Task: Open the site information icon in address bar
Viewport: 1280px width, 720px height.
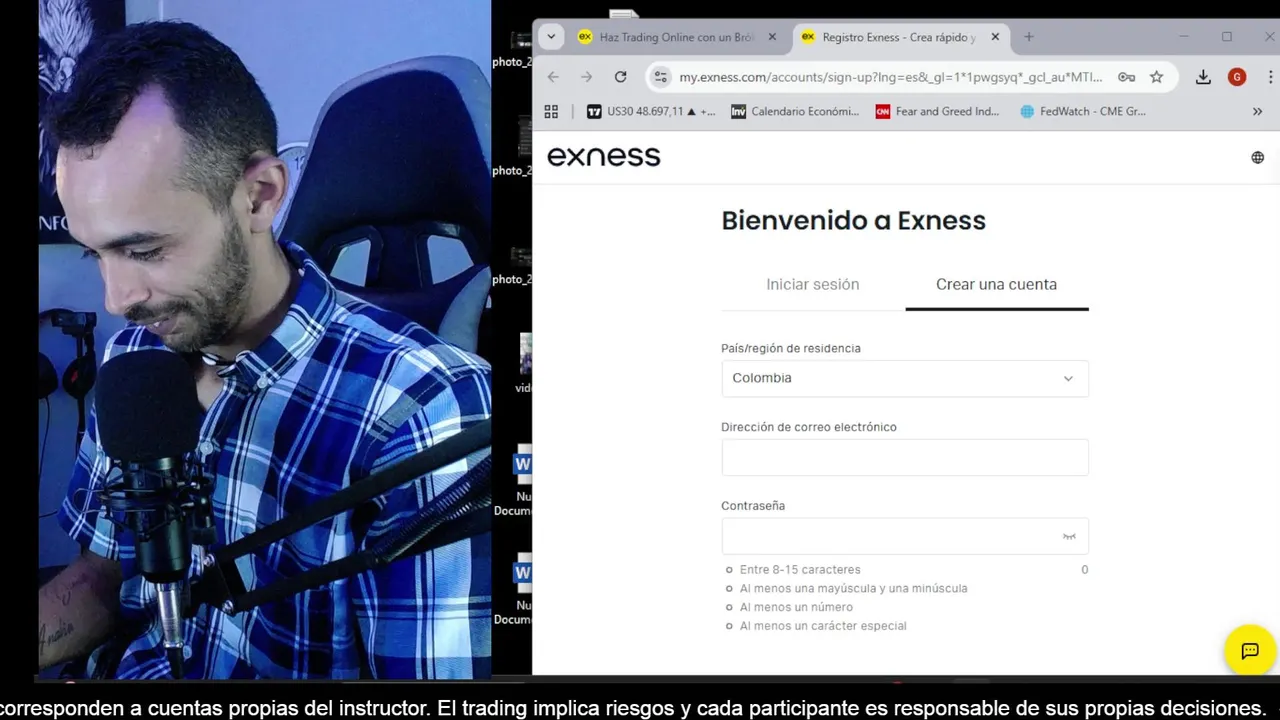Action: coord(659,77)
